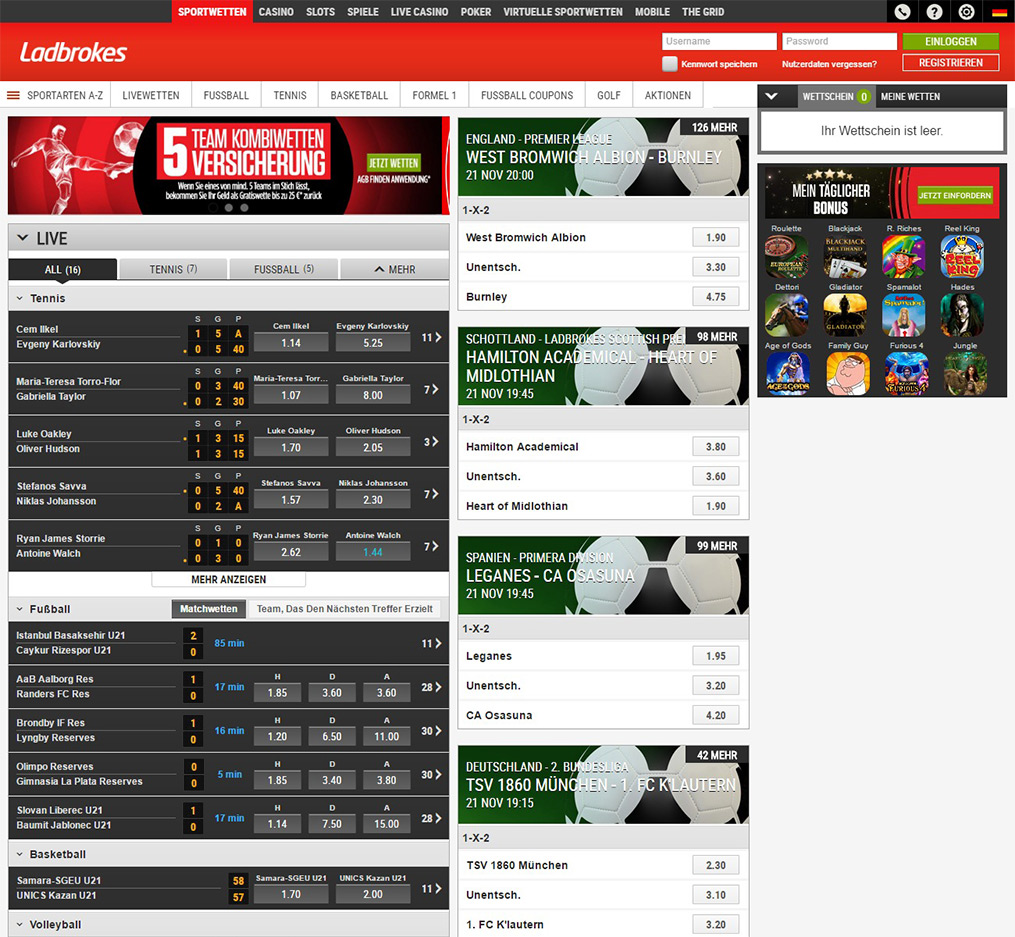Open more markets for Istanbul Basaksehir U21 match
The image size is (1015, 937).
(x=432, y=643)
